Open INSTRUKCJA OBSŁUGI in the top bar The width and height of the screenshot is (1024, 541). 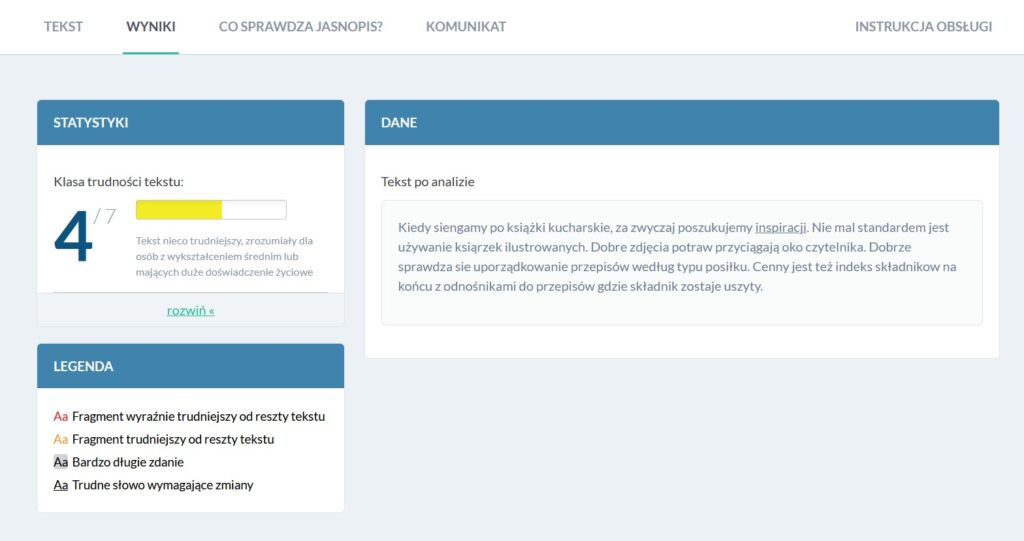click(923, 27)
